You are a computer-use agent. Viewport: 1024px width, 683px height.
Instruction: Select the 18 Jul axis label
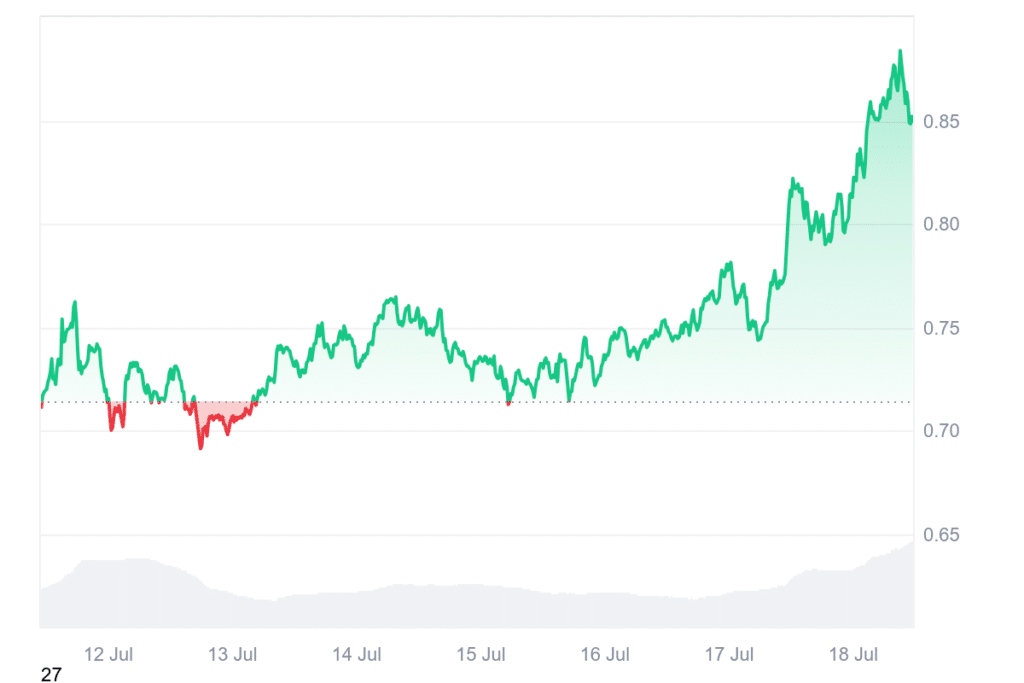click(x=854, y=655)
